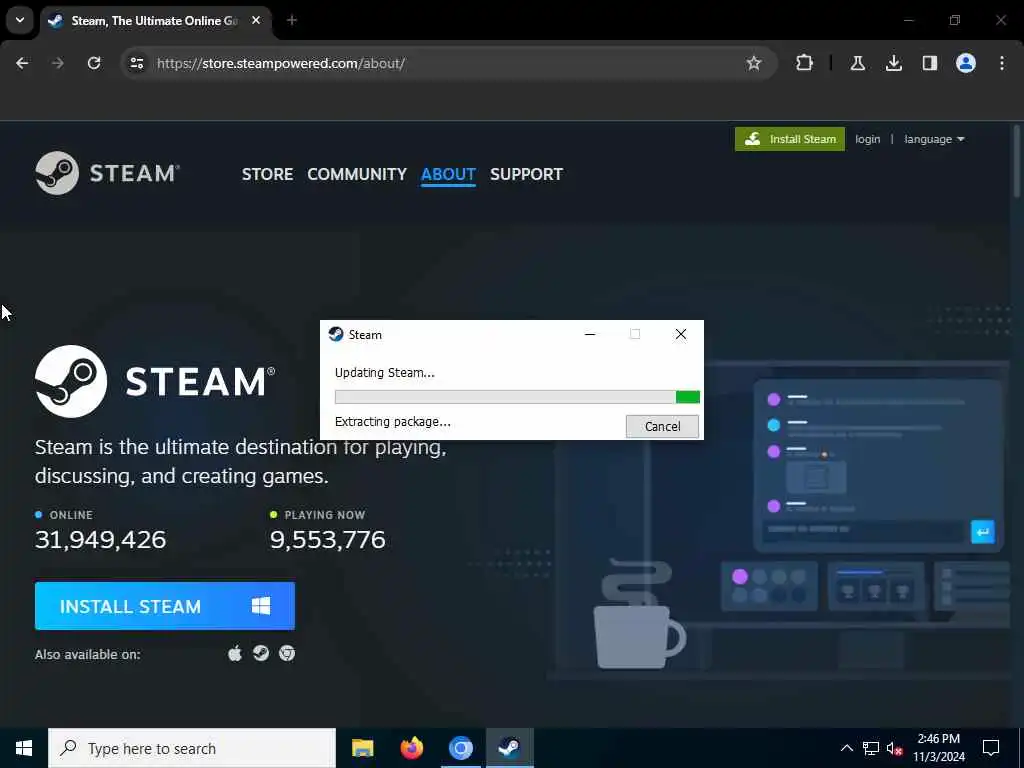Screen dimensions: 1024x768
Task: Close the Steam browser tab
Action: [256, 20]
